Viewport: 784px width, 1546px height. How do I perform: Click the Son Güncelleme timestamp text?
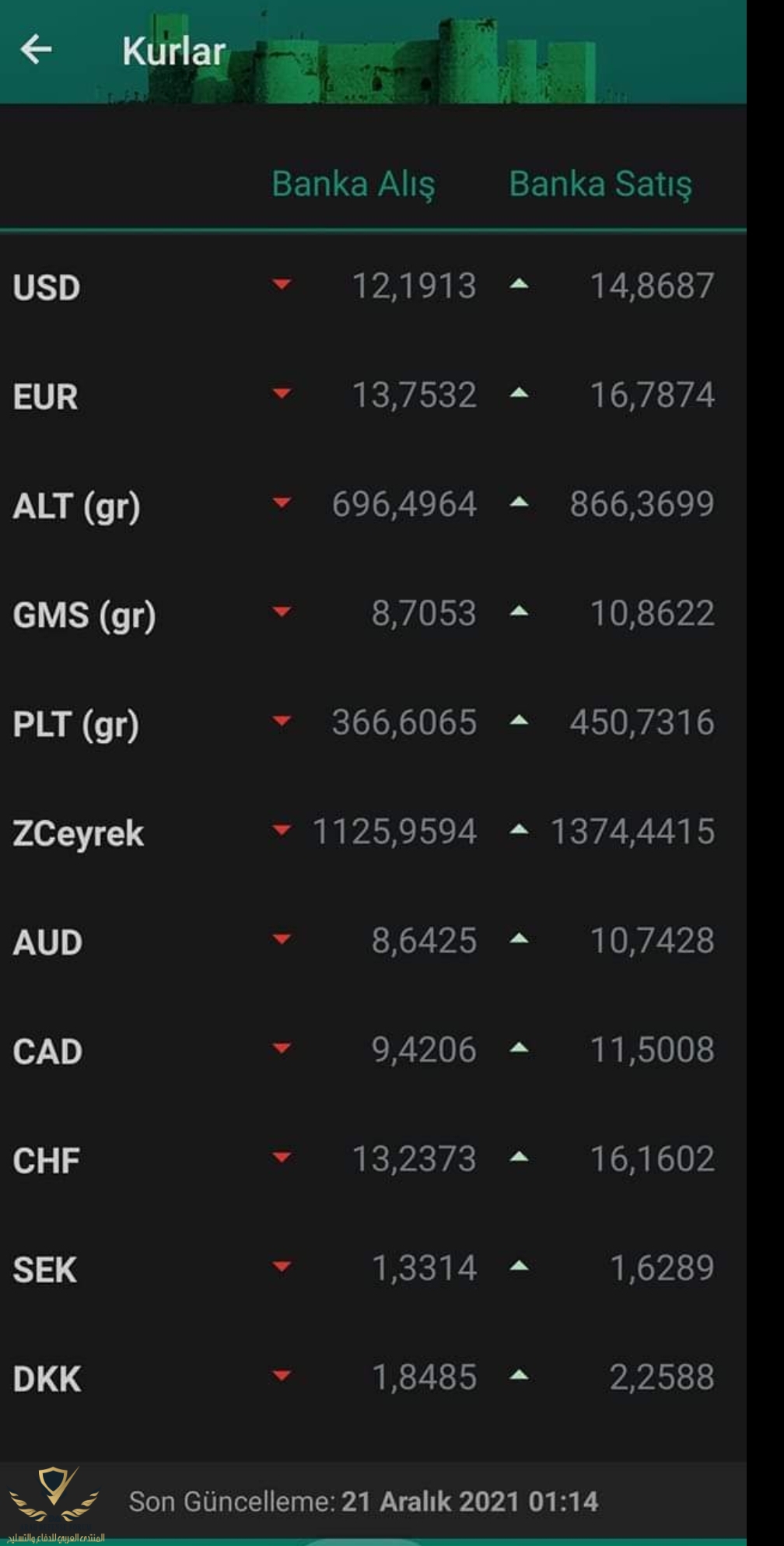(x=363, y=1502)
